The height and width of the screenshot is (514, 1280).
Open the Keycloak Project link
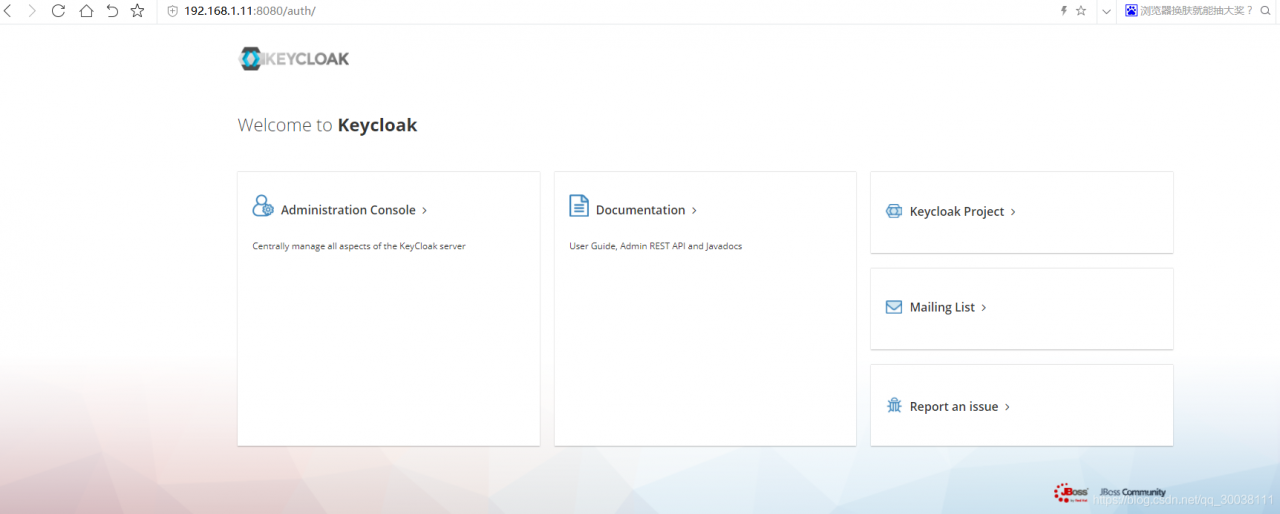pos(957,212)
